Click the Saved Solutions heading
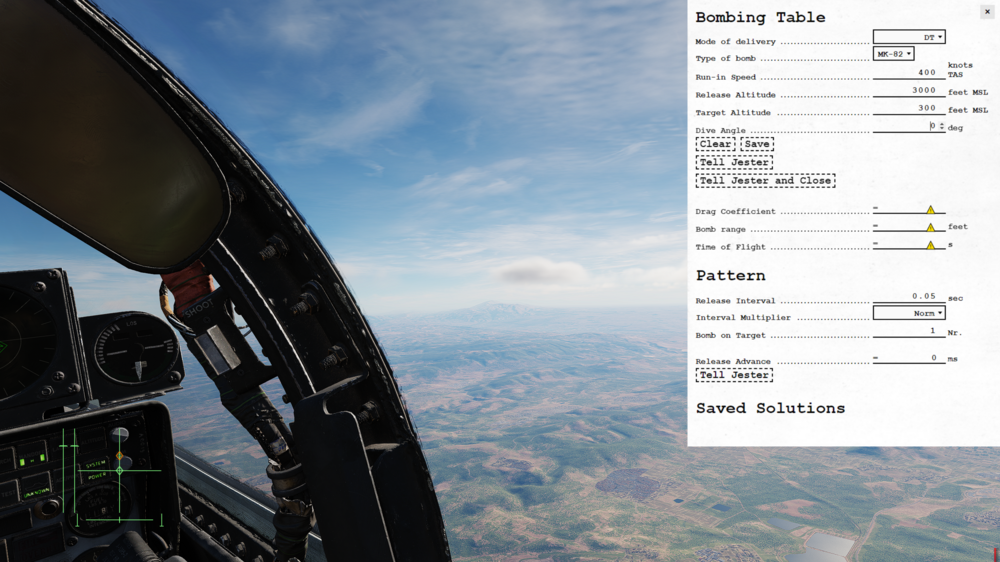Screen dimensions: 1000x562 [x=770, y=408]
